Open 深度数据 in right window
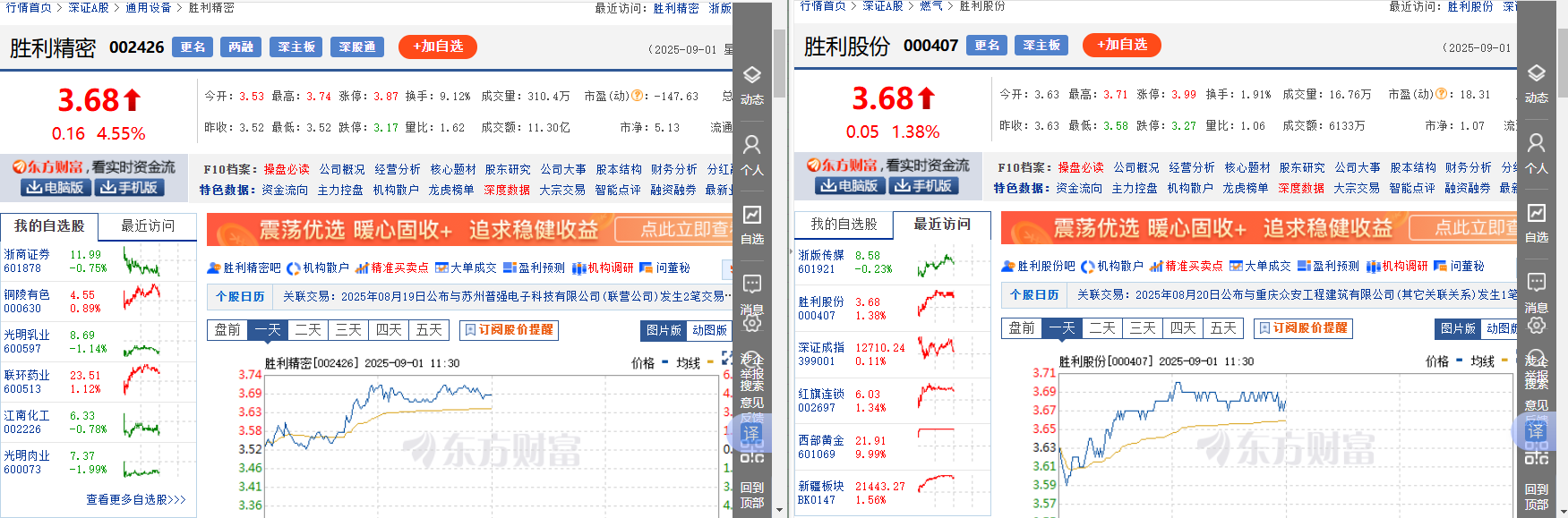Screen dimensions: 1568x518 pyautogui.click(x=1301, y=188)
